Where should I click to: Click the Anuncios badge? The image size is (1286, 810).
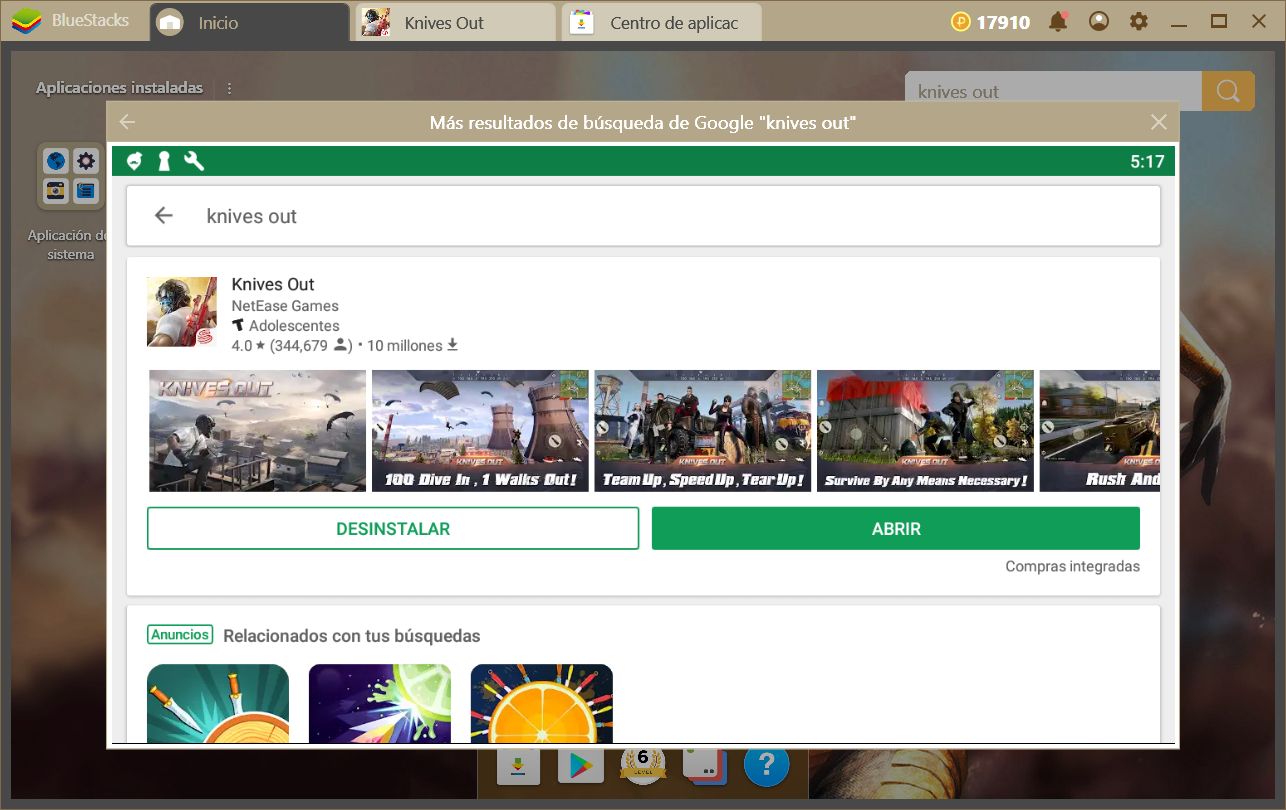180,635
